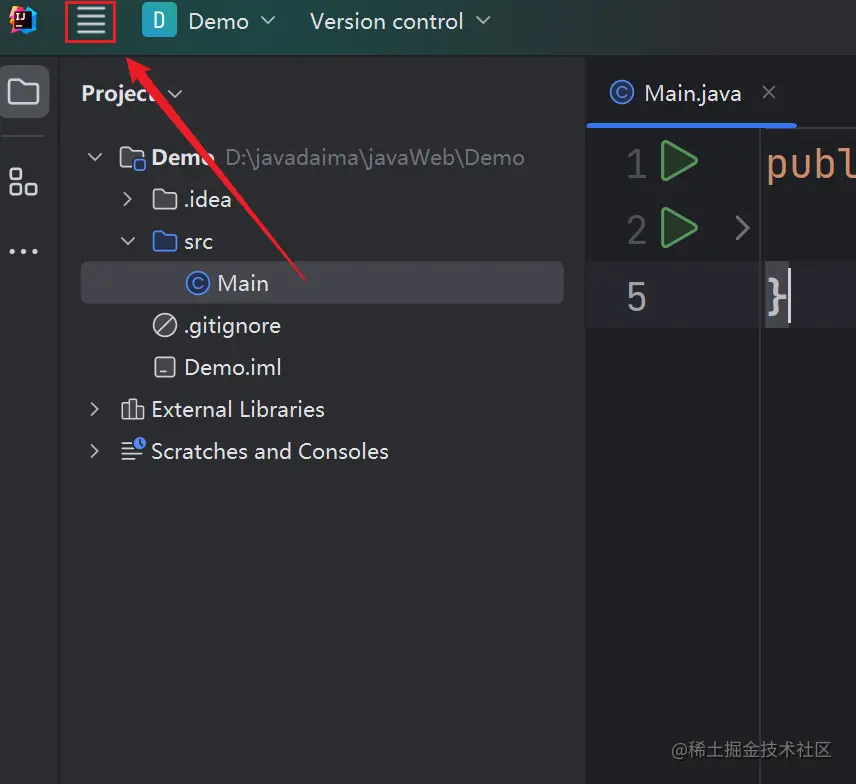Screen dimensions: 856x784
Task: Run main method from line 2 gutter arrow
Action: click(x=679, y=228)
